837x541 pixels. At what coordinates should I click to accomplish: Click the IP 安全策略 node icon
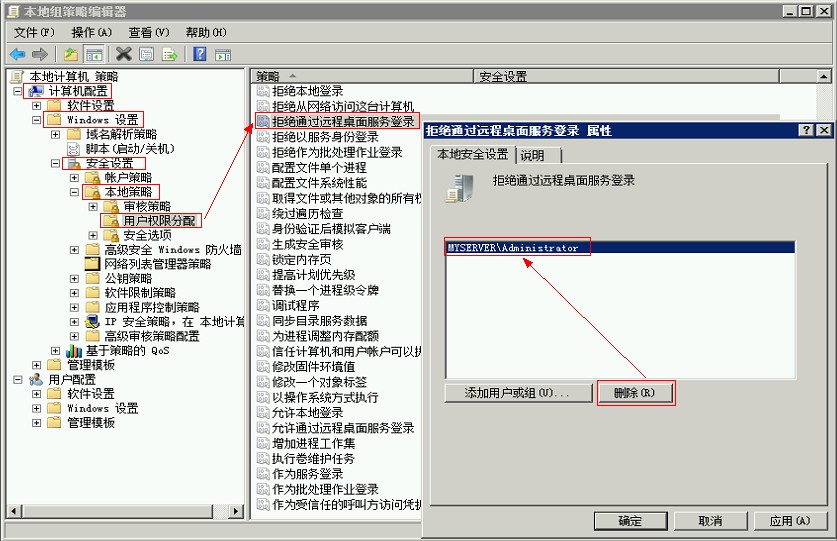[x=92, y=321]
